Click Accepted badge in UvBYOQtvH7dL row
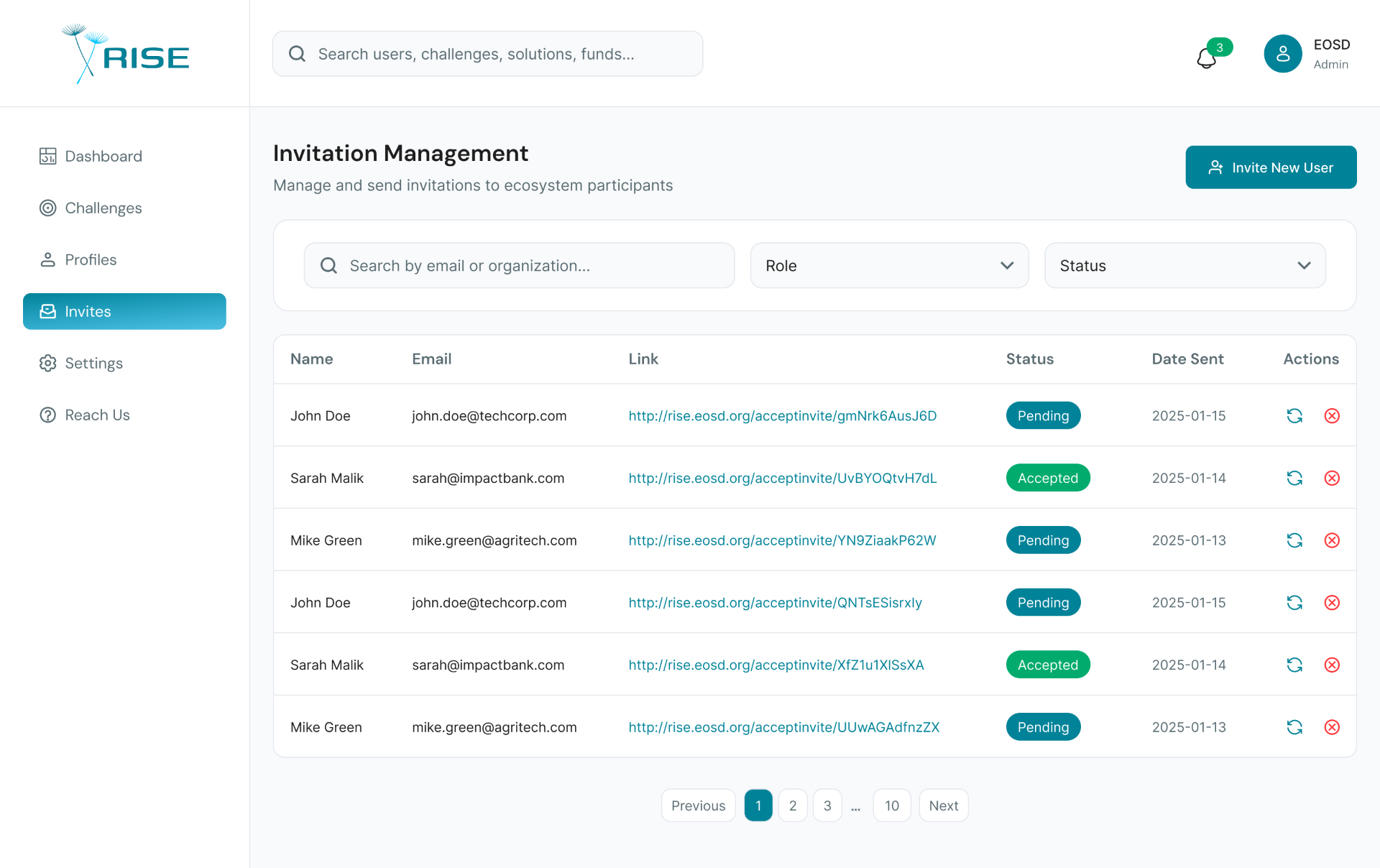This screenshot has width=1380, height=868. (1048, 478)
